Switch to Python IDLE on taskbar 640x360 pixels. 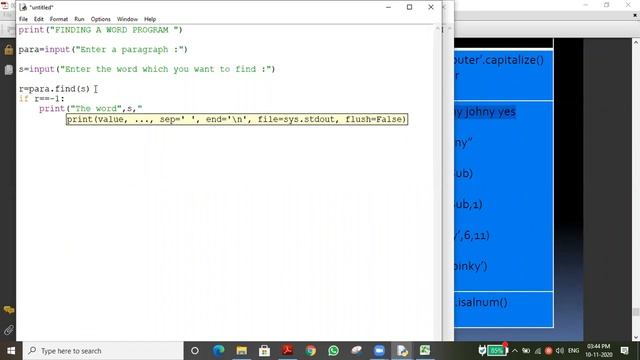402,351
